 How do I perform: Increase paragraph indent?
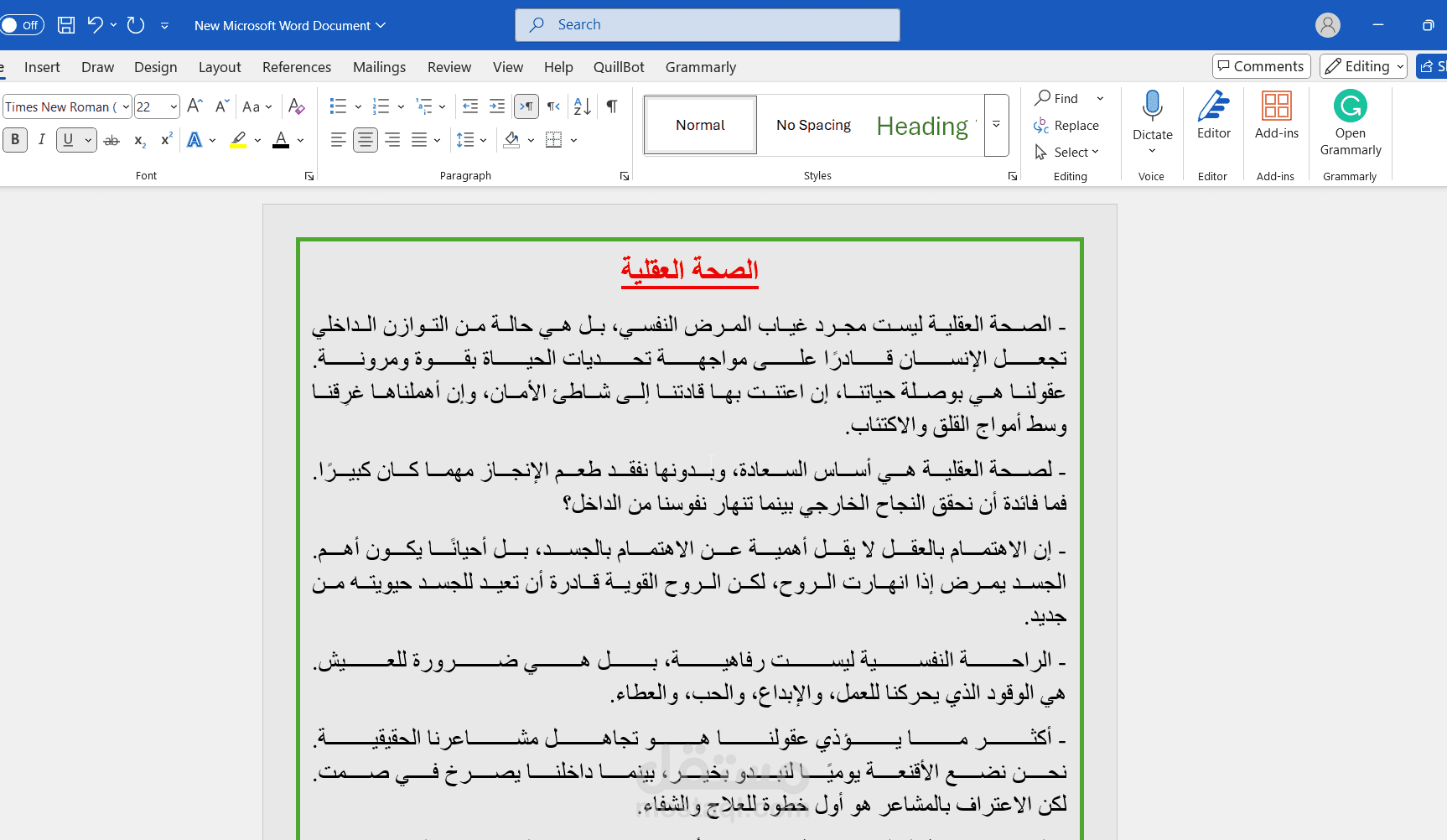point(497,106)
